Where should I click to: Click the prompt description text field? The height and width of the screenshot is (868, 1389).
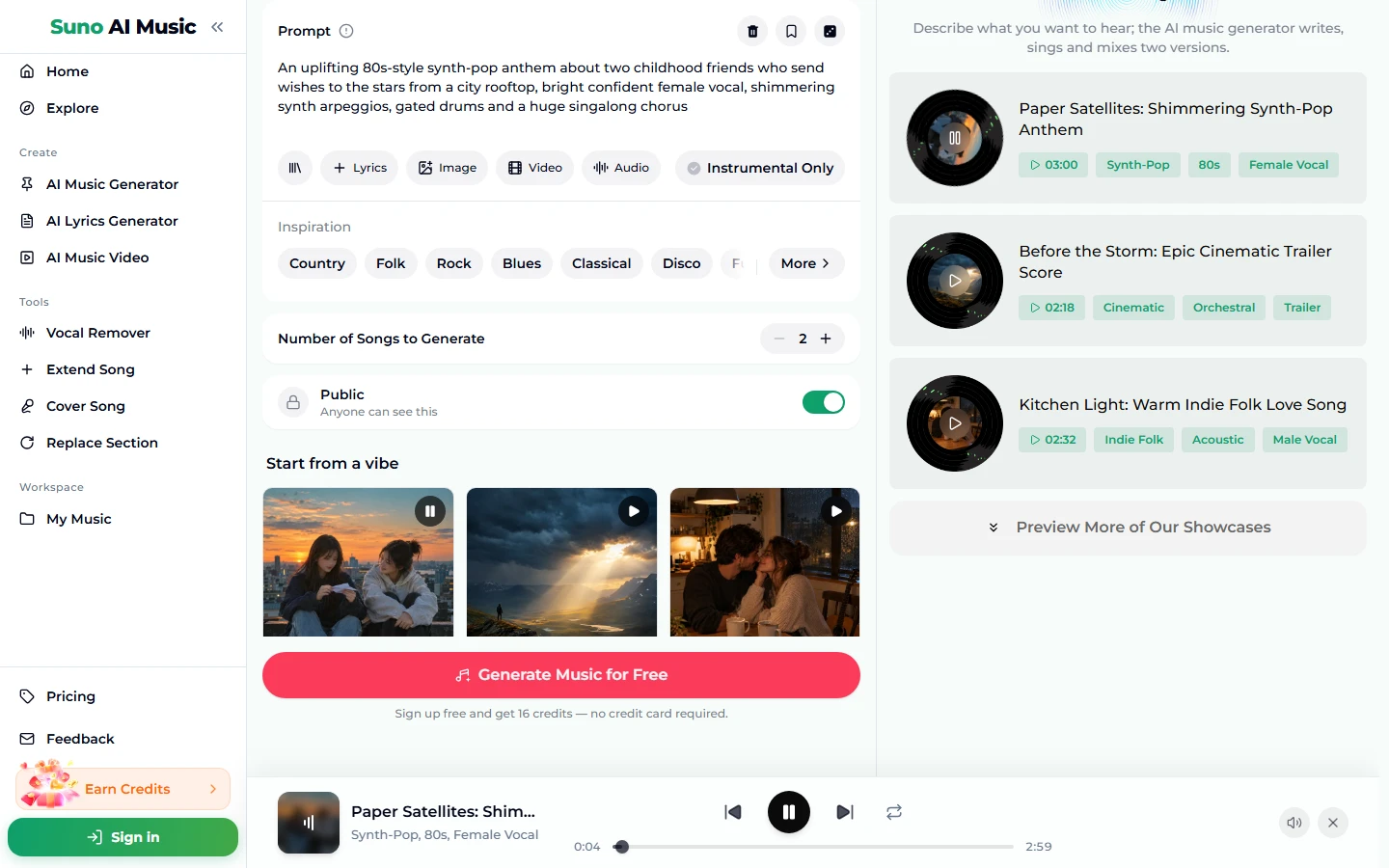click(x=560, y=87)
